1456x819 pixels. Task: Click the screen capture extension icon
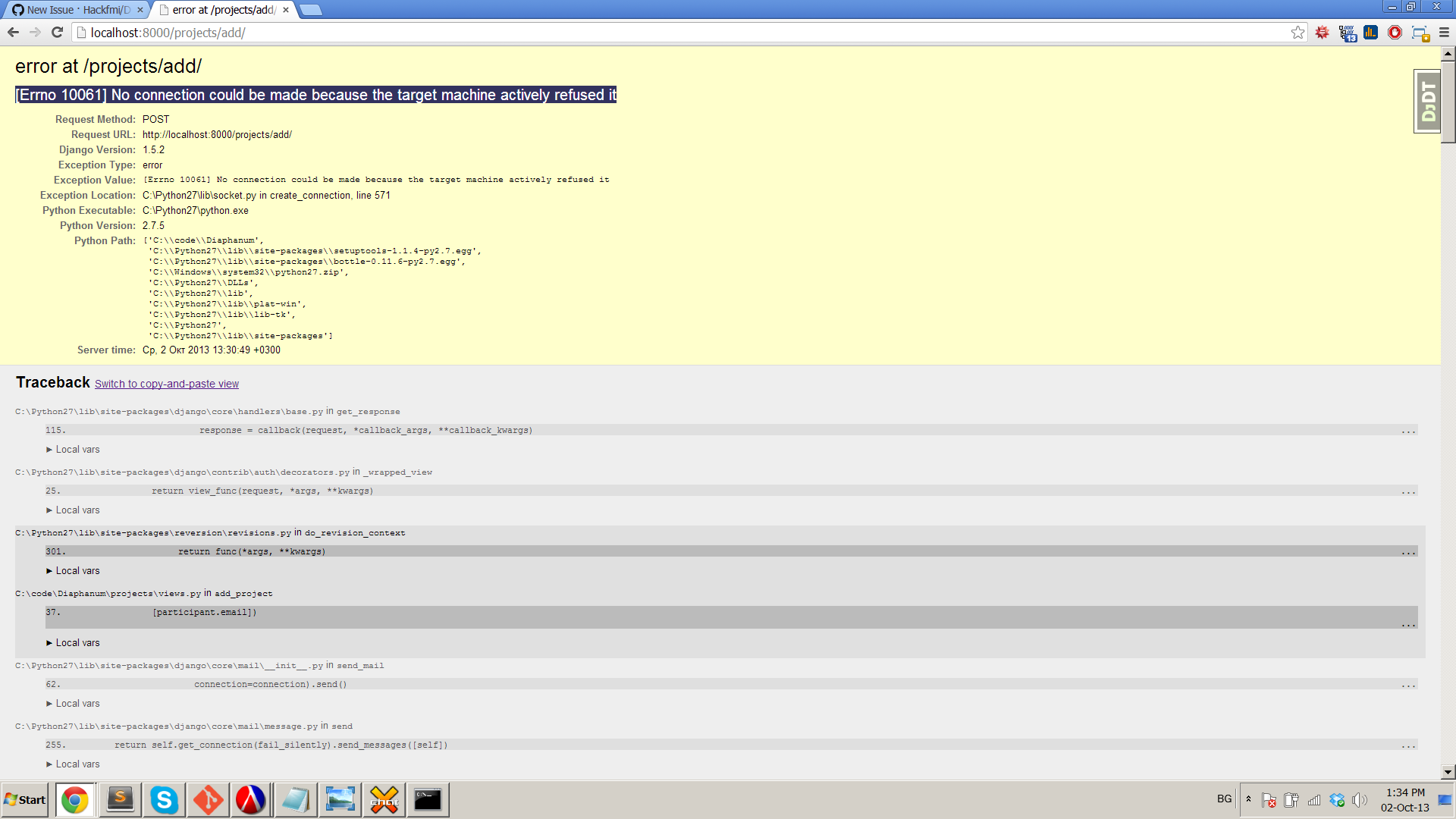point(1420,33)
